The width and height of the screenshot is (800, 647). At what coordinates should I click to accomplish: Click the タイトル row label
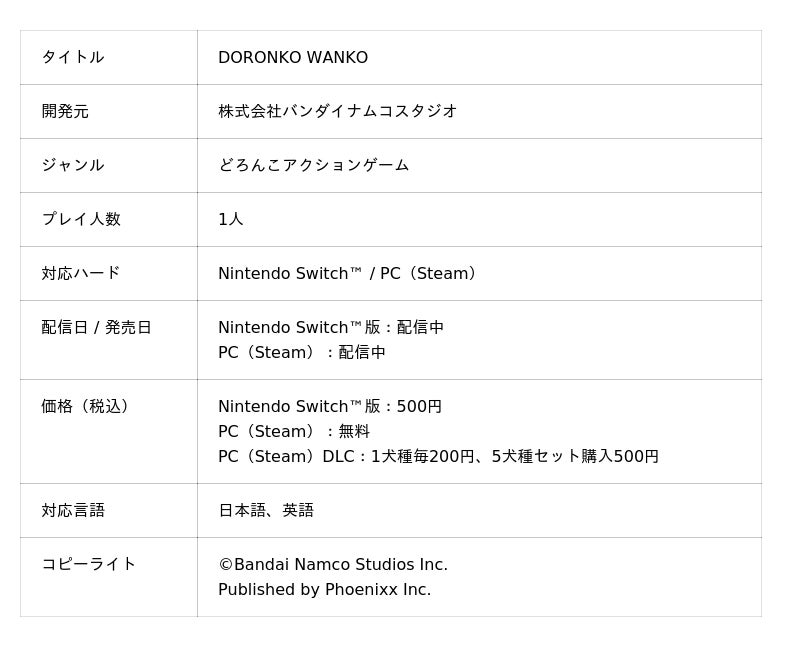coord(73,58)
